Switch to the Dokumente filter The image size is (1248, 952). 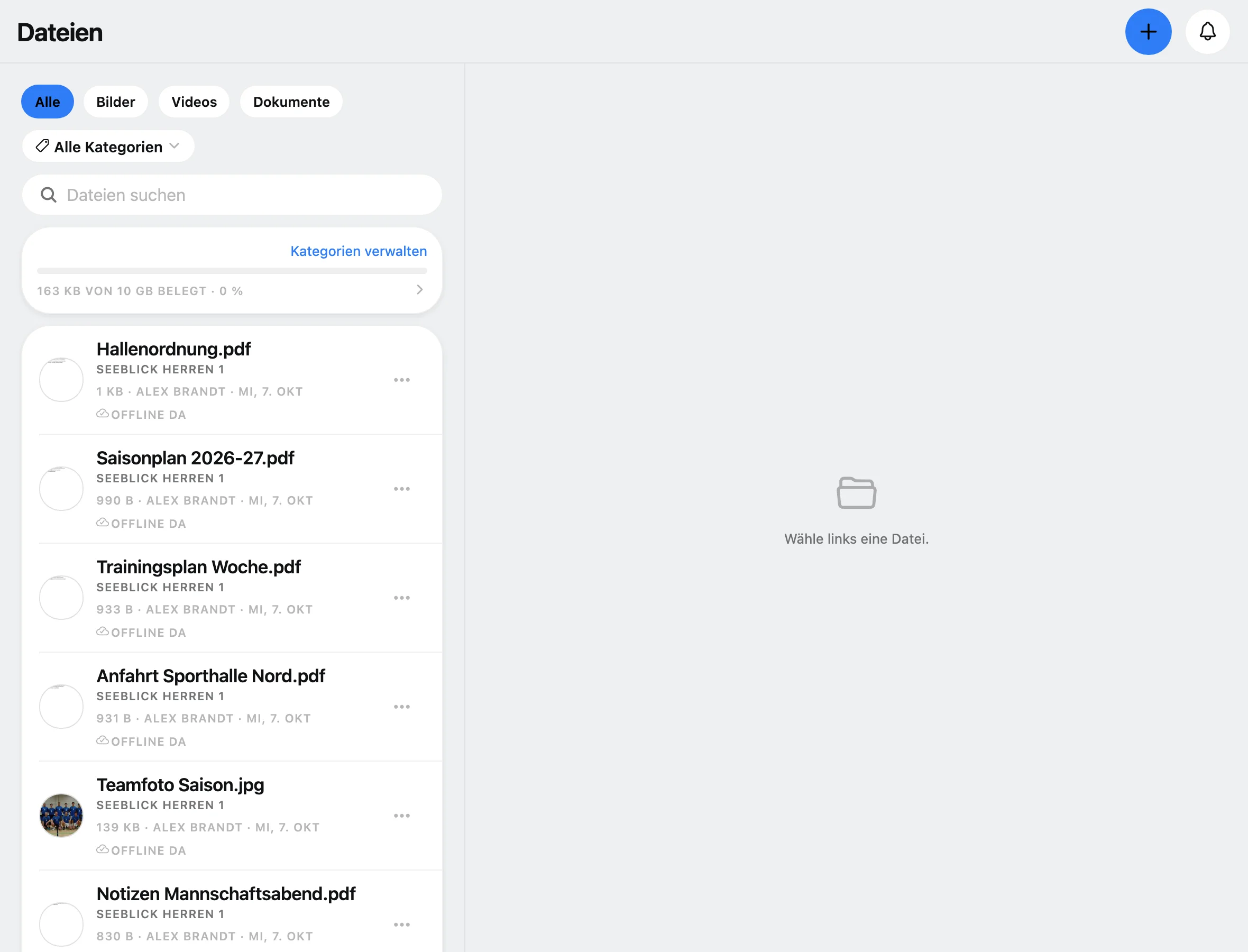pos(291,102)
